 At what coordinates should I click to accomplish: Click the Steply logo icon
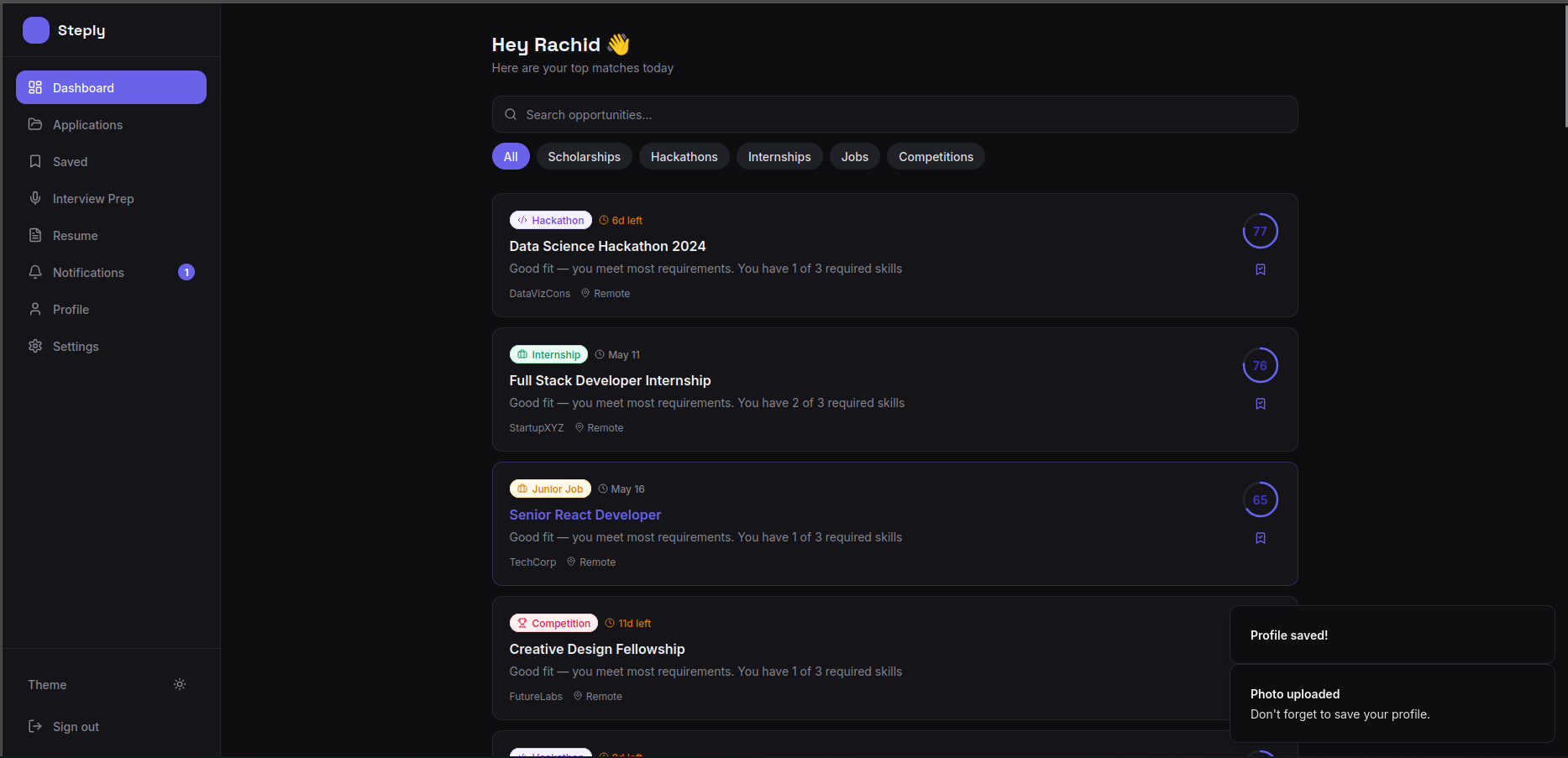point(36,30)
